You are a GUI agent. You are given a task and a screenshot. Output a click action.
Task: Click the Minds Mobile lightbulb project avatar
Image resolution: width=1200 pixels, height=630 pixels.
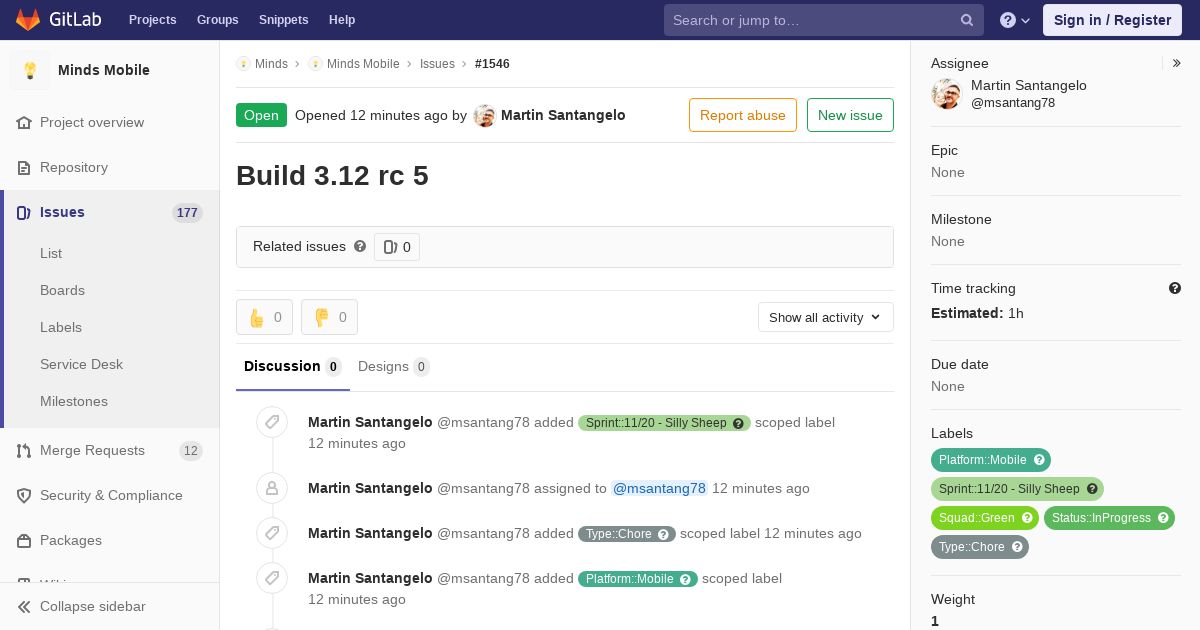tap(30, 70)
